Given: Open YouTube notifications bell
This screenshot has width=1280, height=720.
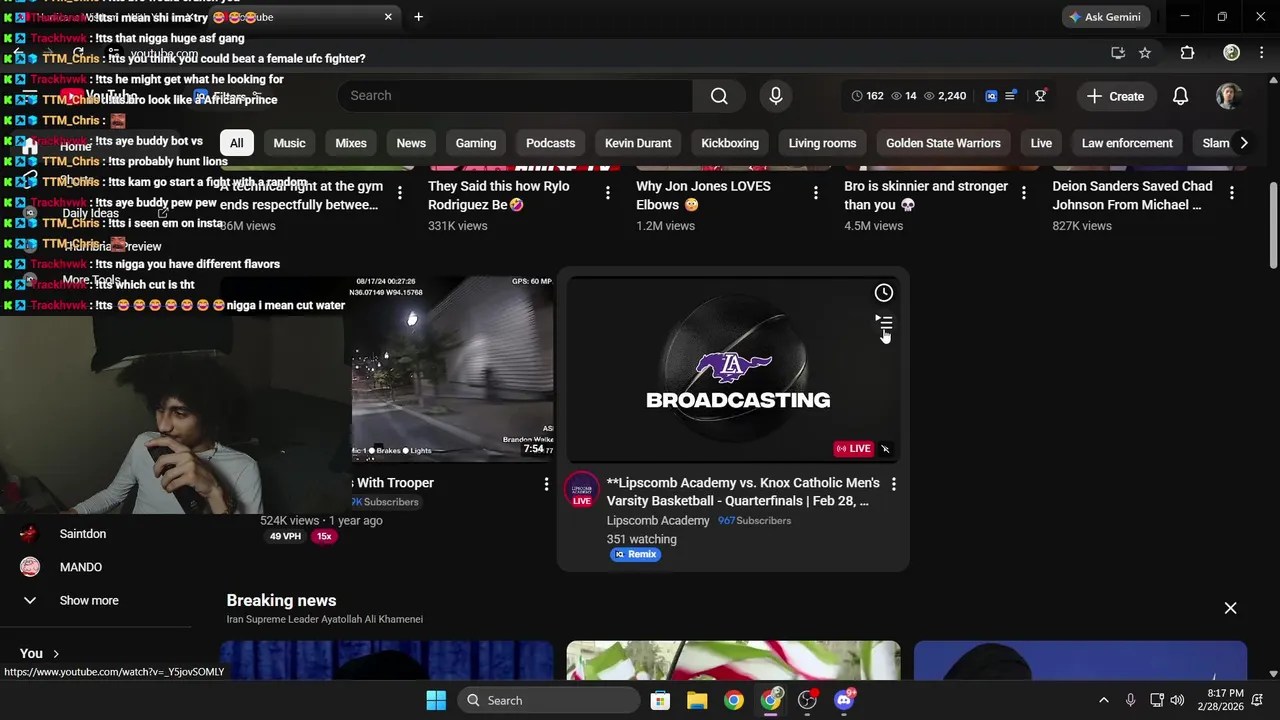Looking at the screenshot, I should (1180, 96).
